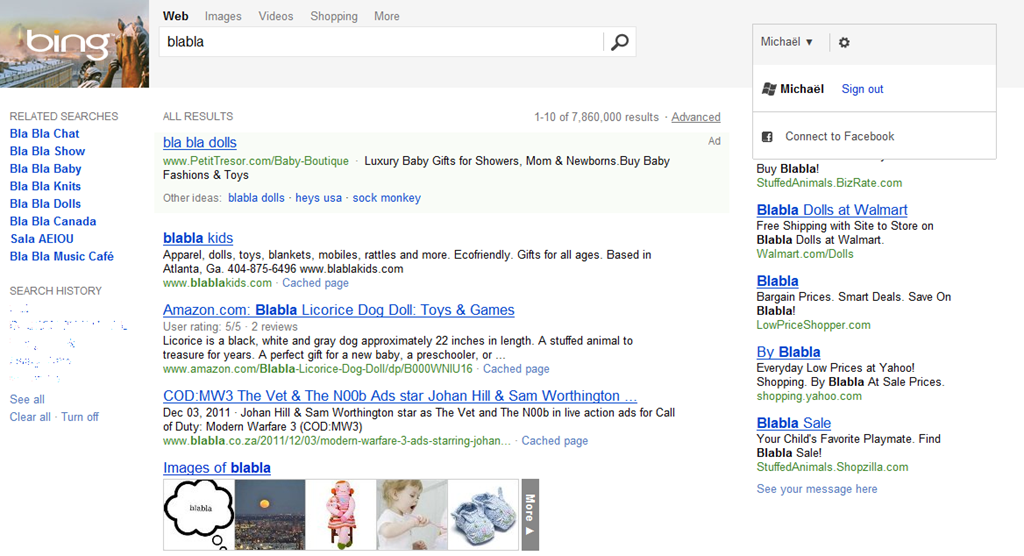
Task: Click the heys usa suggestion
Action: pos(318,198)
